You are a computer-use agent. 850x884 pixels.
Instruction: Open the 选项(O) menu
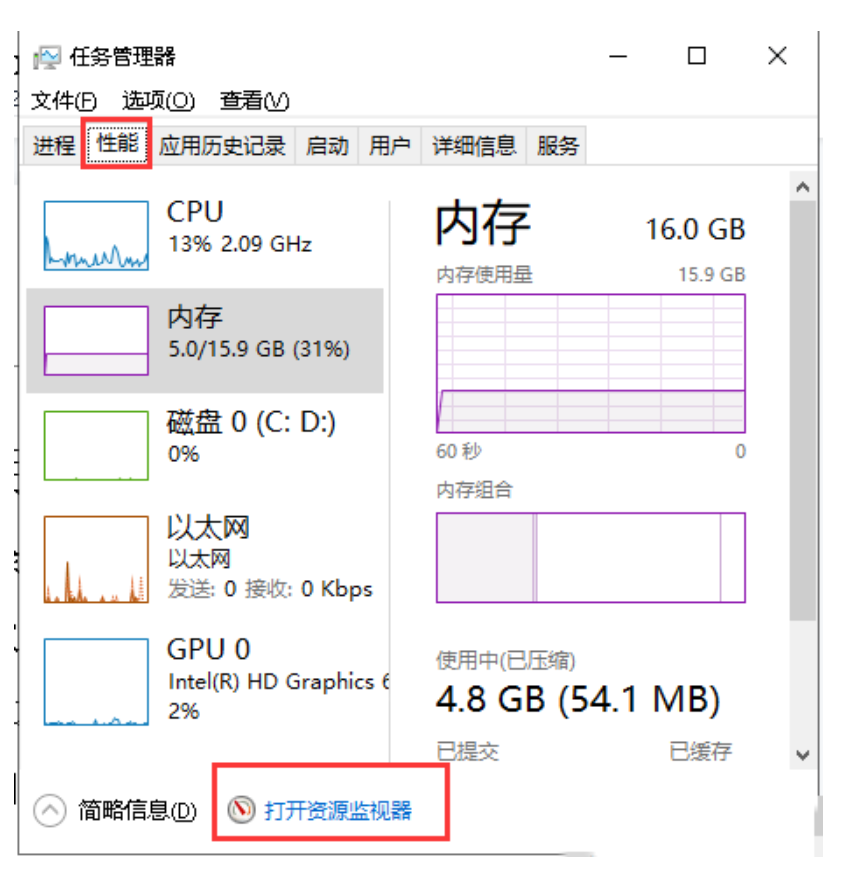(158, 101)
